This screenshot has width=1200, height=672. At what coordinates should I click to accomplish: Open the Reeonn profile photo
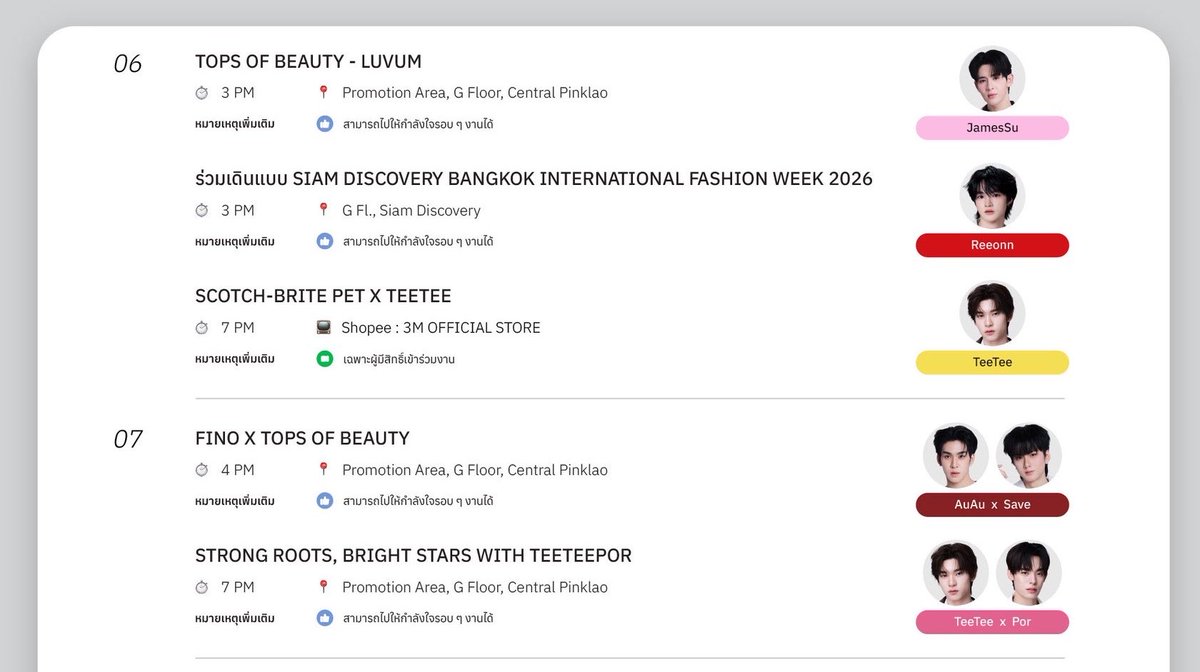(x=992, y=196)
